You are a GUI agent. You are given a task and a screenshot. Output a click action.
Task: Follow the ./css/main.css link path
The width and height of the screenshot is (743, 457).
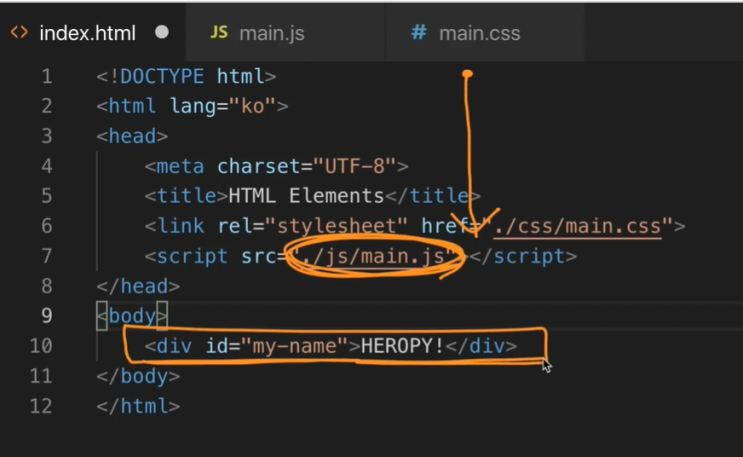577,227
